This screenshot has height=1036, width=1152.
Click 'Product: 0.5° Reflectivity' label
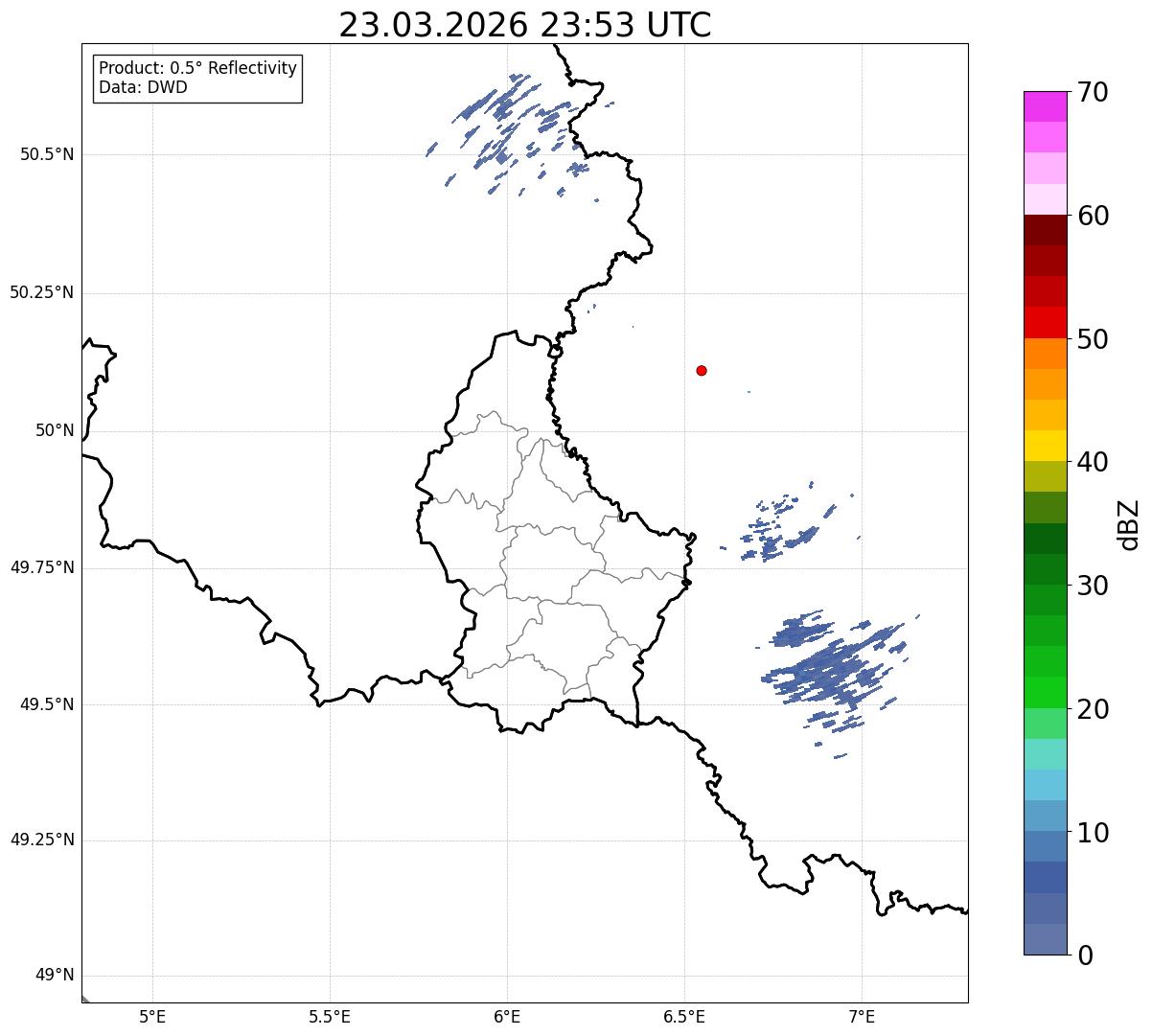[198, 69]
